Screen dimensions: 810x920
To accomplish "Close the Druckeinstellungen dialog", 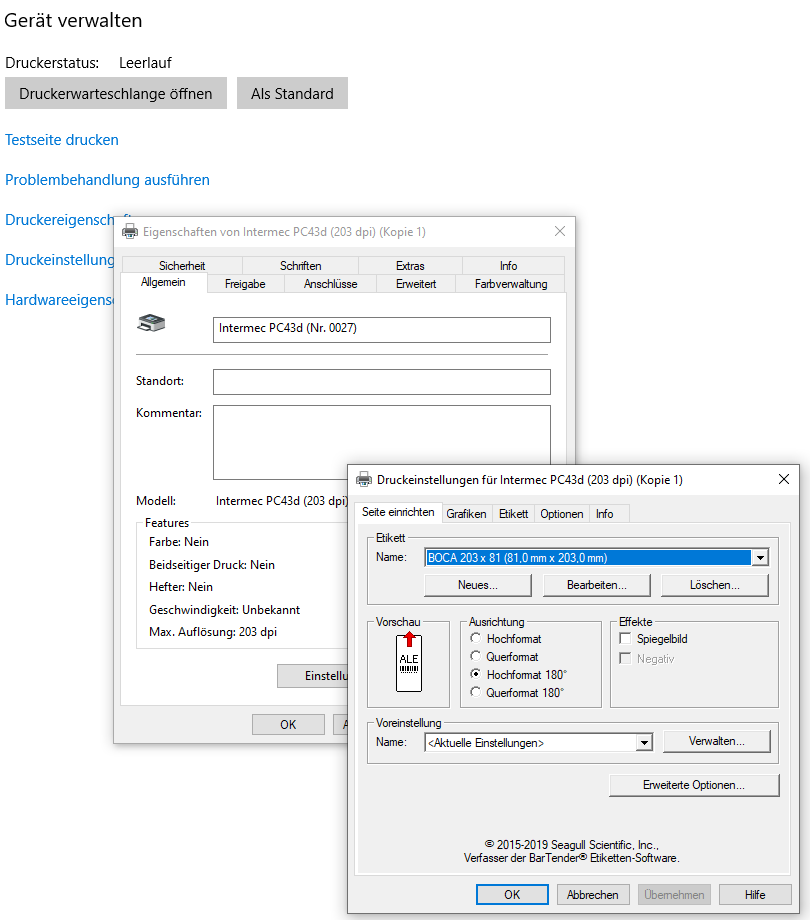I will (x=784, y=479).
